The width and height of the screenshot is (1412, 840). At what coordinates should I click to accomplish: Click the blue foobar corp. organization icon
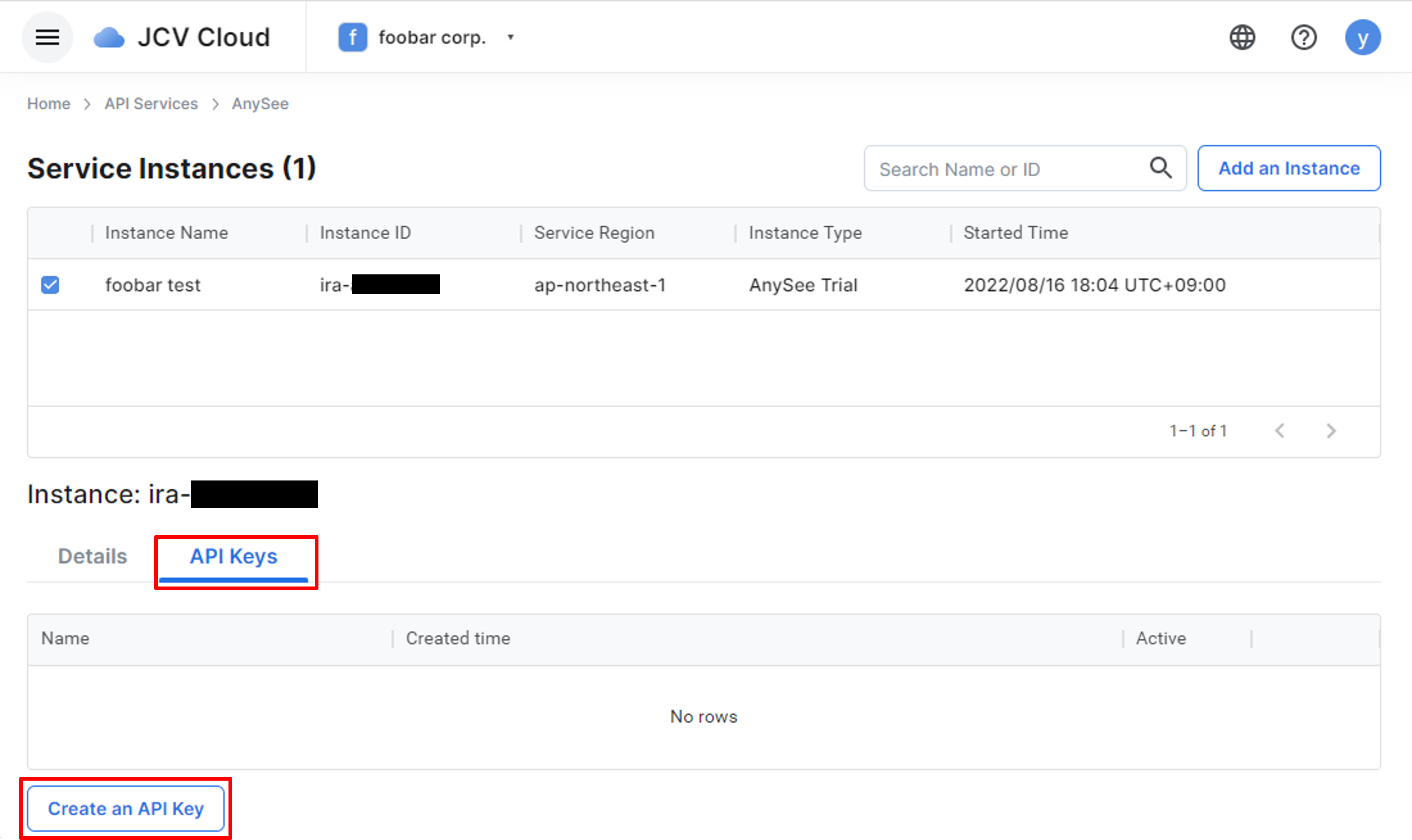pyautogui.click(x=352, y=37)
